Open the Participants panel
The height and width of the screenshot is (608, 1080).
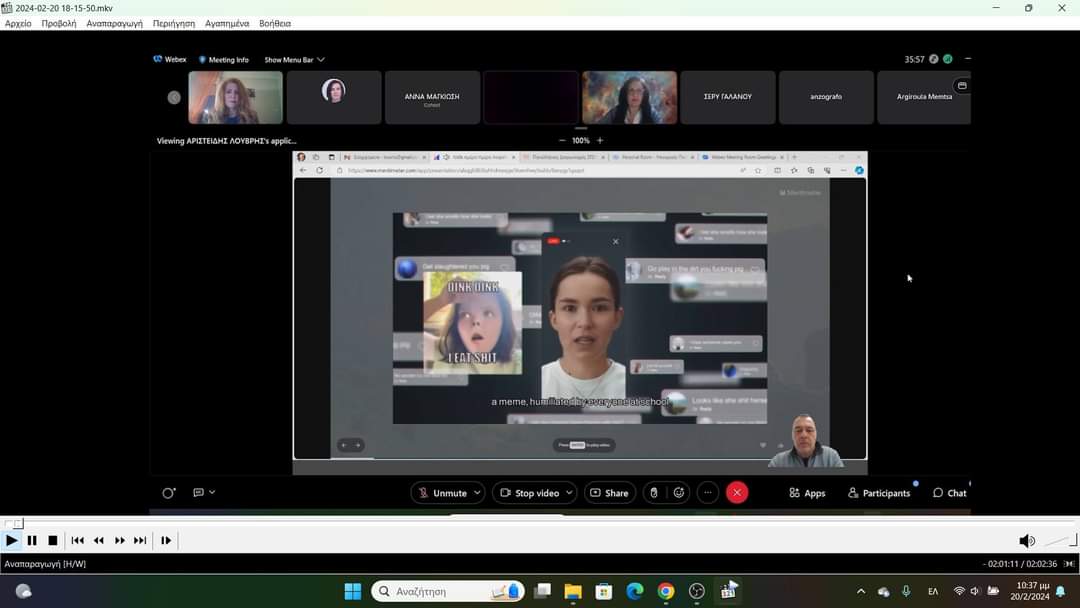[x=879, y=493]
